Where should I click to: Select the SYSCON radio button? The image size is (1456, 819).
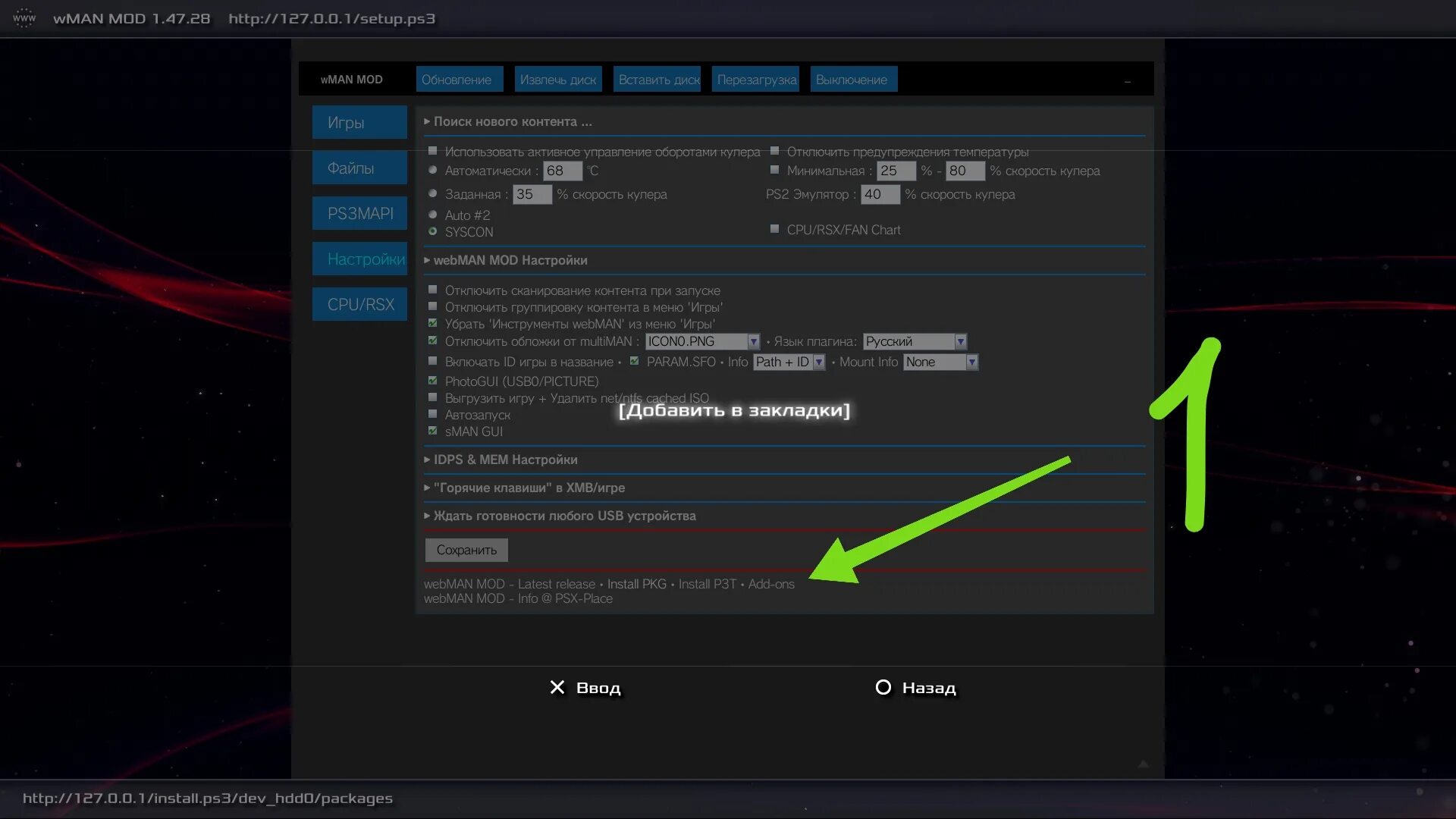(432, 231)
